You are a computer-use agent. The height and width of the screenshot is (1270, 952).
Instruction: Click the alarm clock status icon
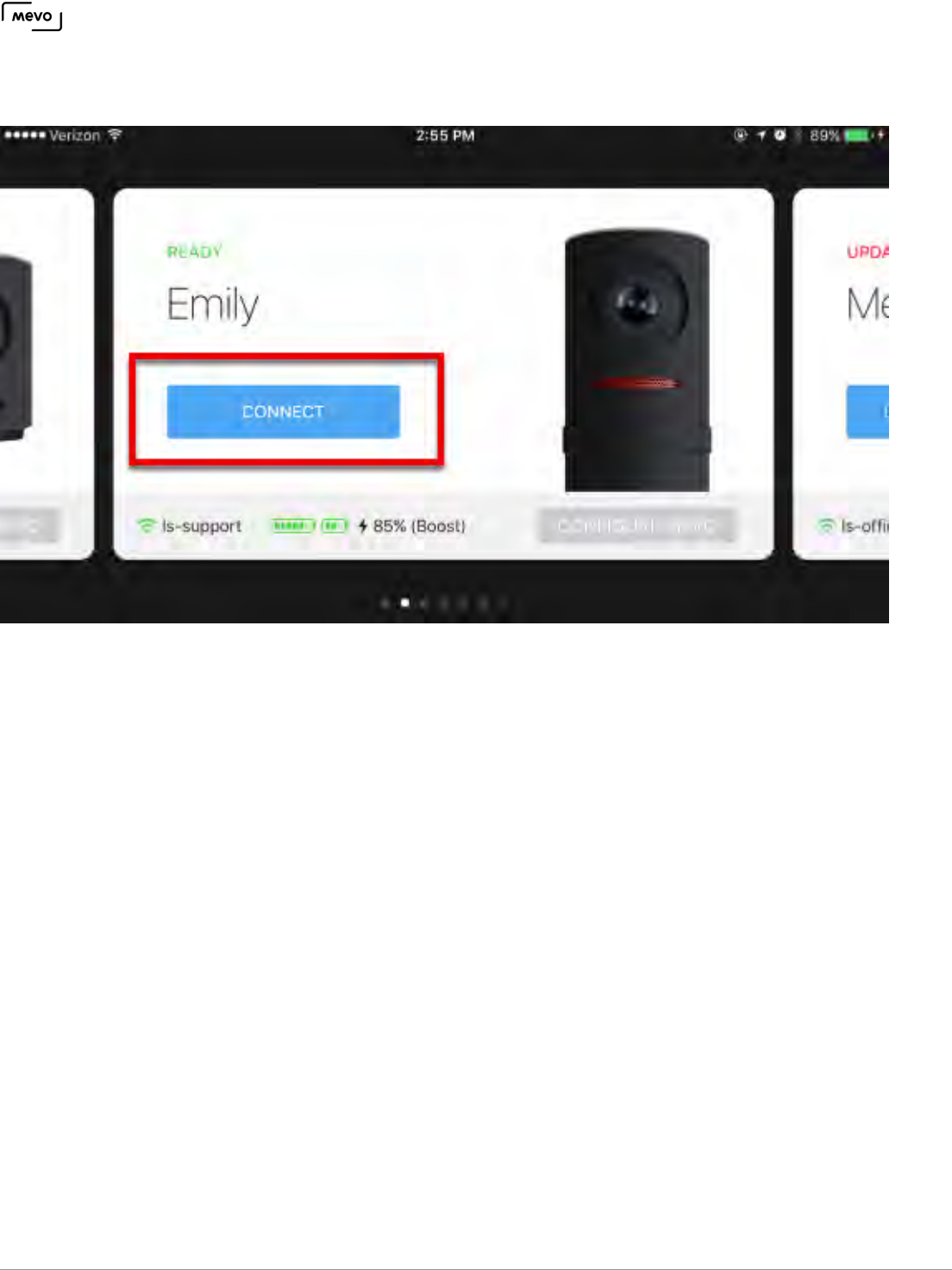780,135
